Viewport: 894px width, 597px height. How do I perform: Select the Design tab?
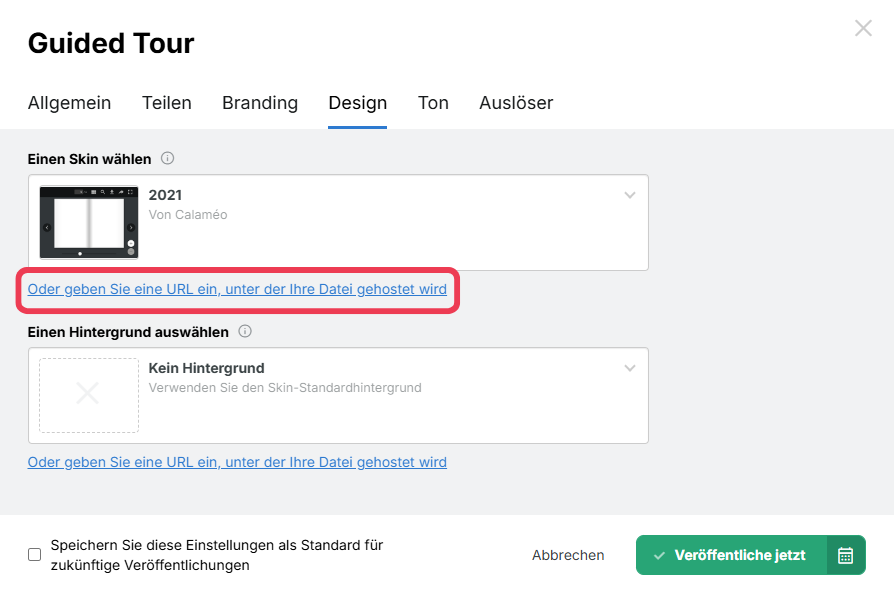coord(357,103)
